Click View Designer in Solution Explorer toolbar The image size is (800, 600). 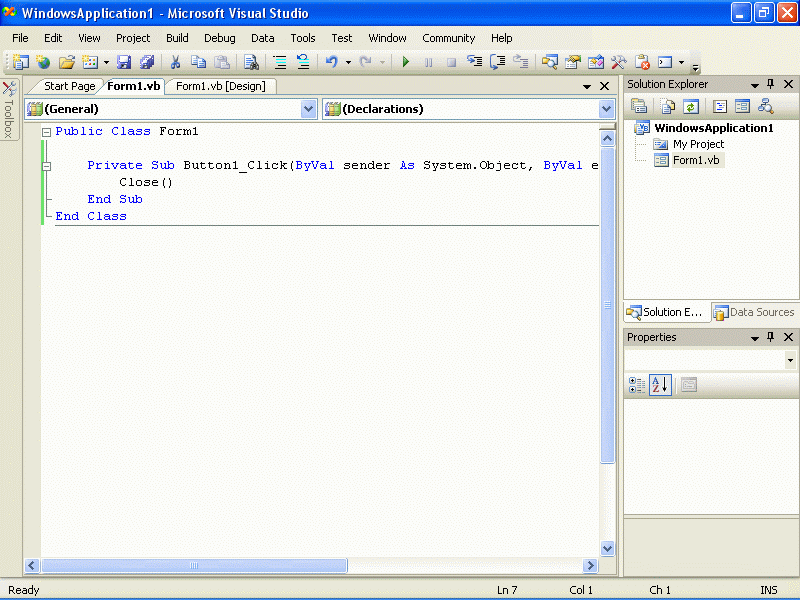[x=742, y=106]
